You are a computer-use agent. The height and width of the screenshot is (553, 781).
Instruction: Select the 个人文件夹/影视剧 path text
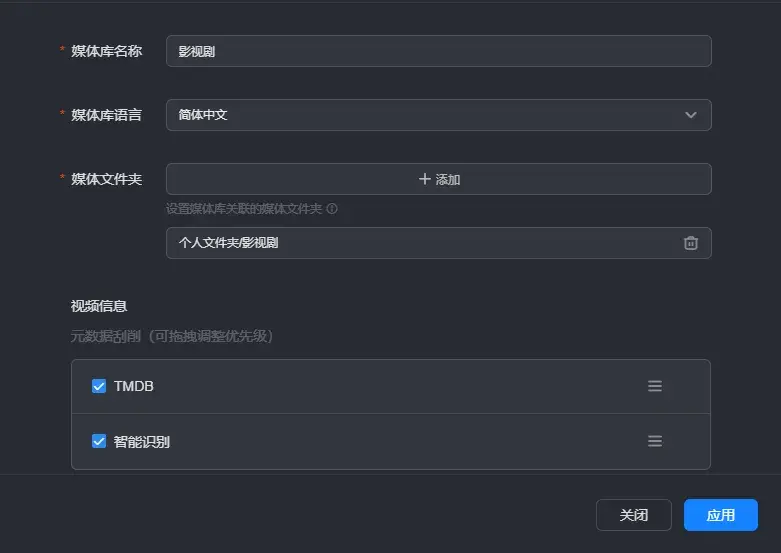(228, 243)
